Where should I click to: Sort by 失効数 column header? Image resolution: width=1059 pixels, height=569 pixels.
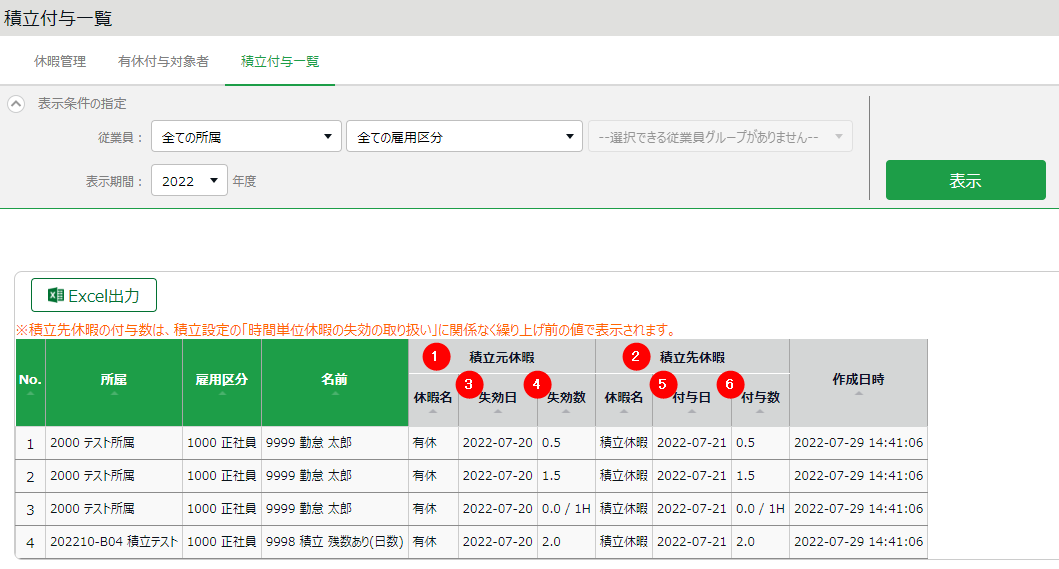566,399
